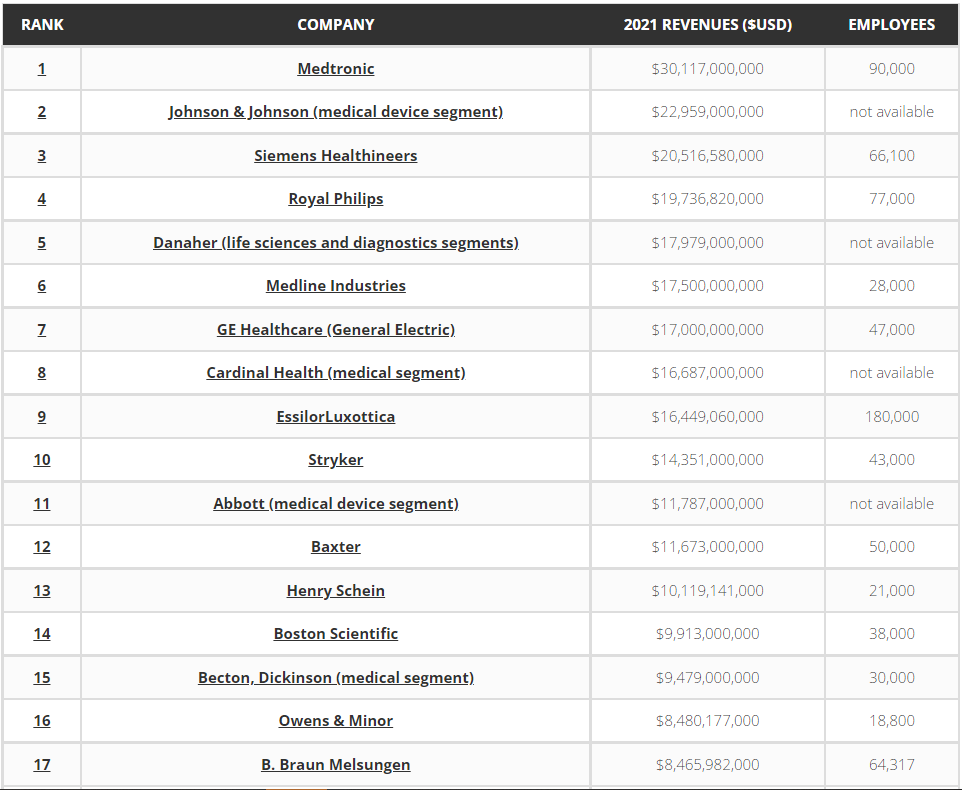Open Danaher life sciences and diagnostics link
962x790 pixels.
(x=336, y=243)
